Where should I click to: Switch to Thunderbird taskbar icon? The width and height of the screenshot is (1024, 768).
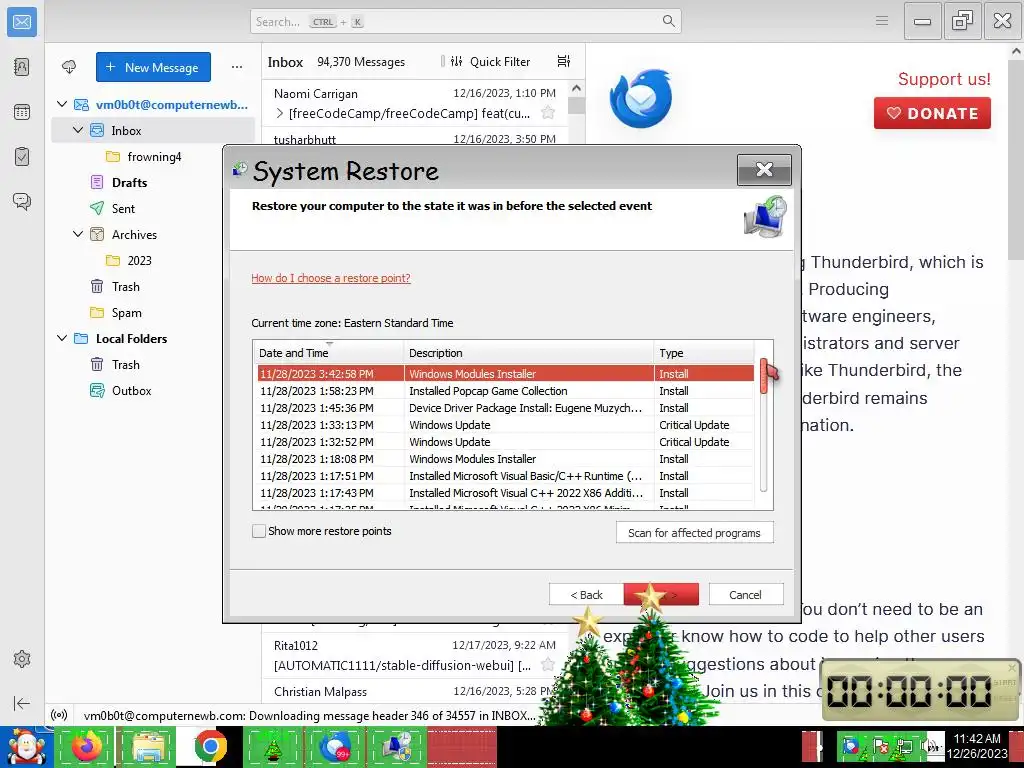tap(334, 747)
